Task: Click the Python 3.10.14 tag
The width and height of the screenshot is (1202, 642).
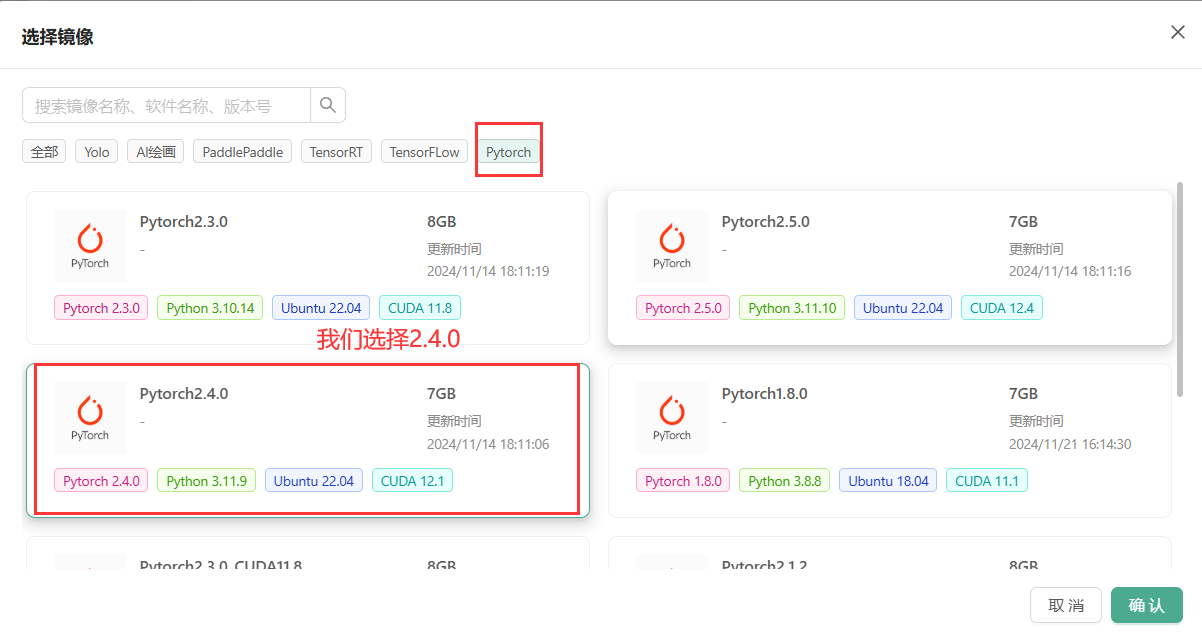Action: pos(210,308)
